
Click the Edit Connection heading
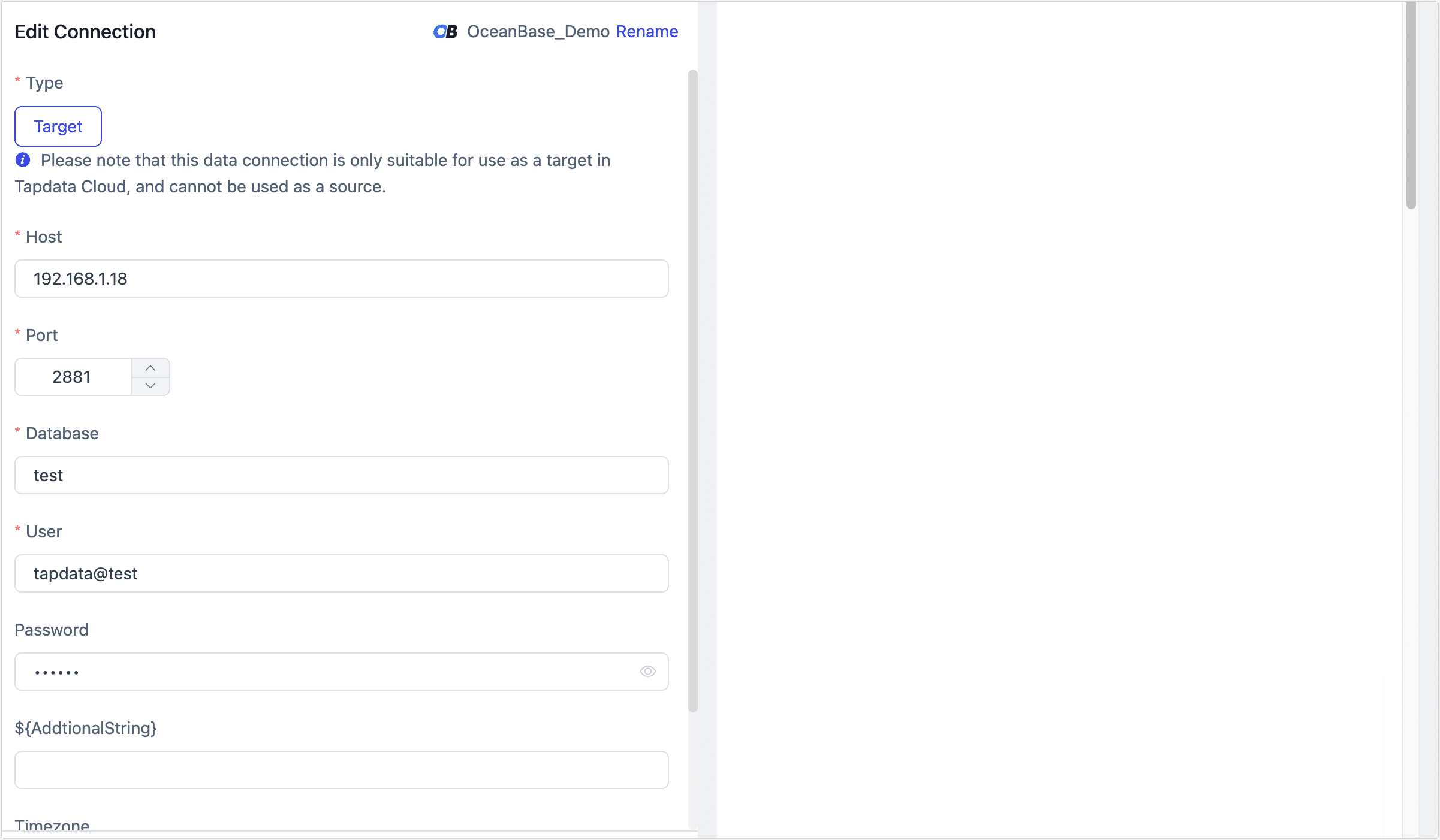coord(85,32)
